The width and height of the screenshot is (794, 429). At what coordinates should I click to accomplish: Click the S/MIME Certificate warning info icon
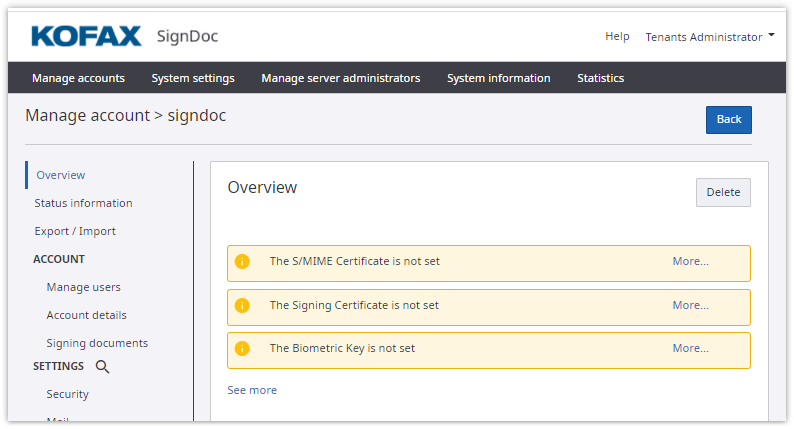pyautogui.click(x=242, y=262)
